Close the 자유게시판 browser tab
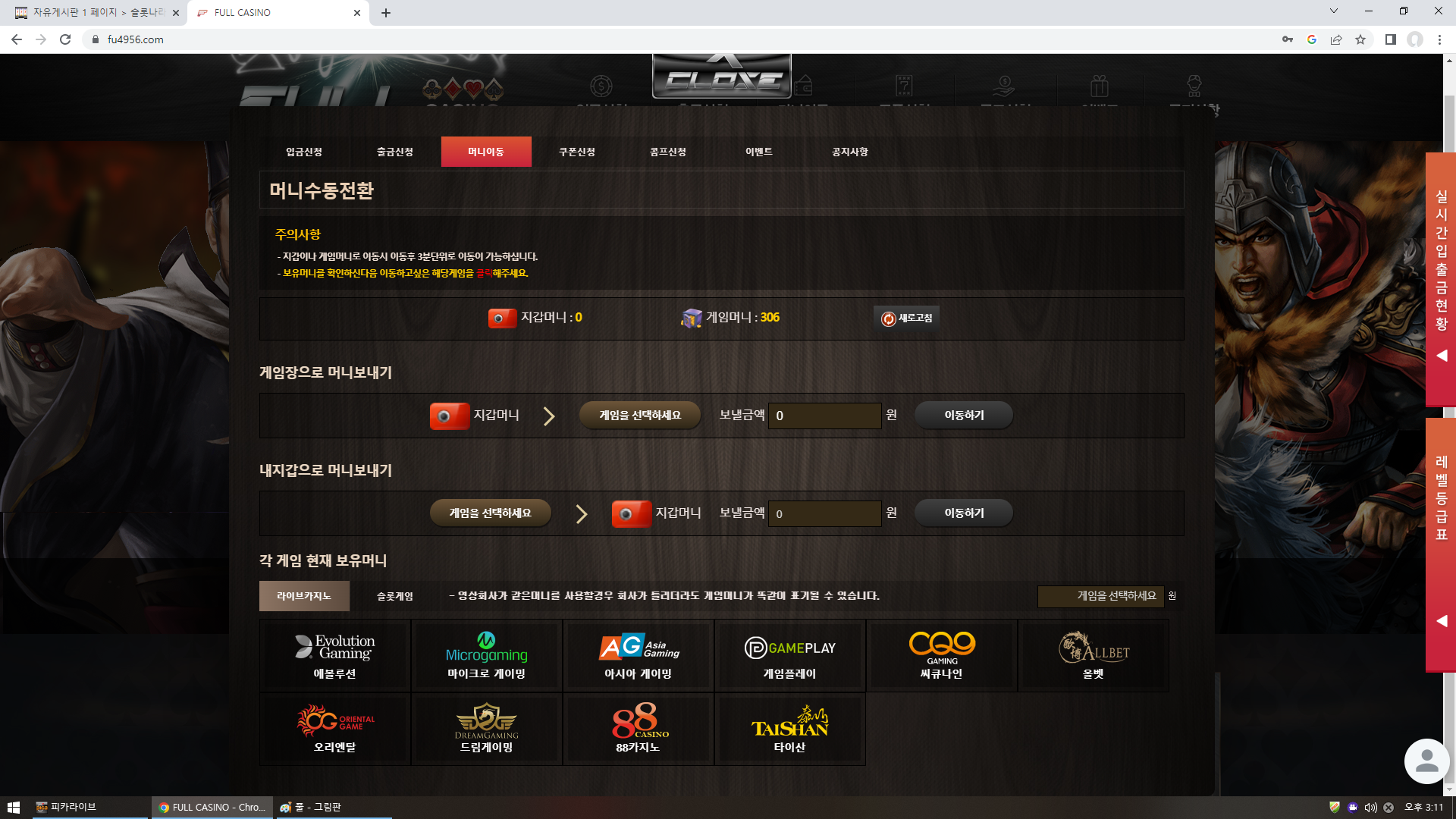The width and height of the screenshot is (1456, 819). tap(176, 13)
